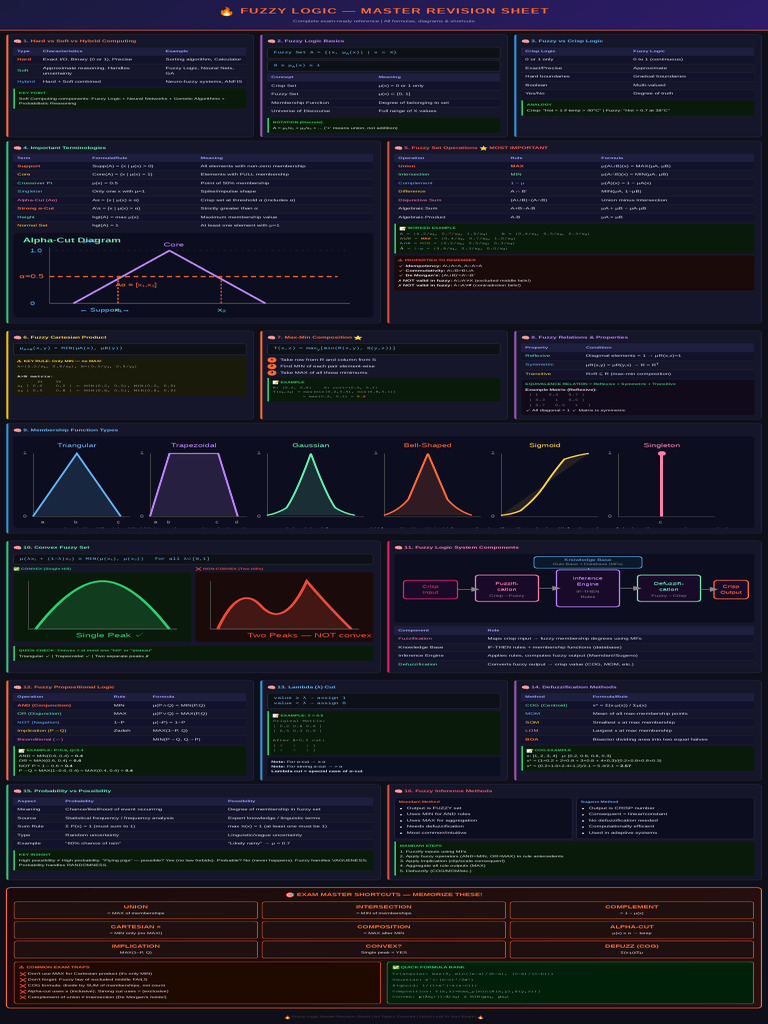Viewport: 768px width, 1024px height.
Task: Click the star icon after 'Max-Min Composition'
Action: pyautogui.click(x=357, y=338)
